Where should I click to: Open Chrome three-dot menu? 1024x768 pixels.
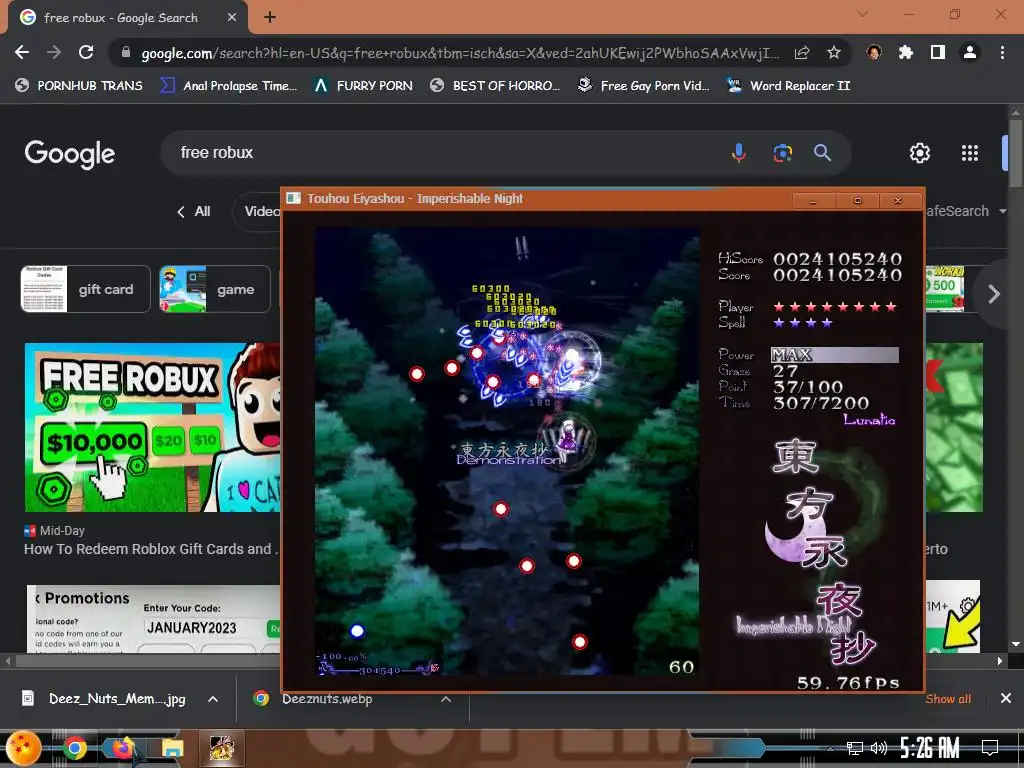1002,52
